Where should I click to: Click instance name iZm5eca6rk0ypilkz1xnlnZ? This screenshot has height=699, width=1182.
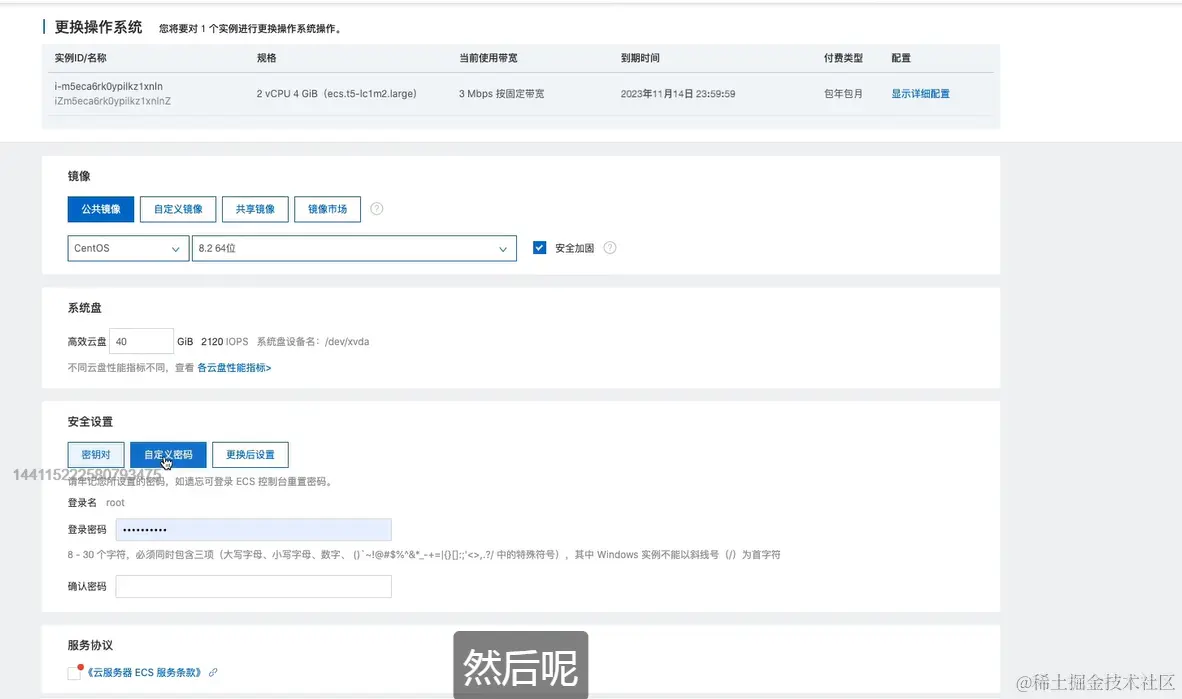tap(112, 101)
